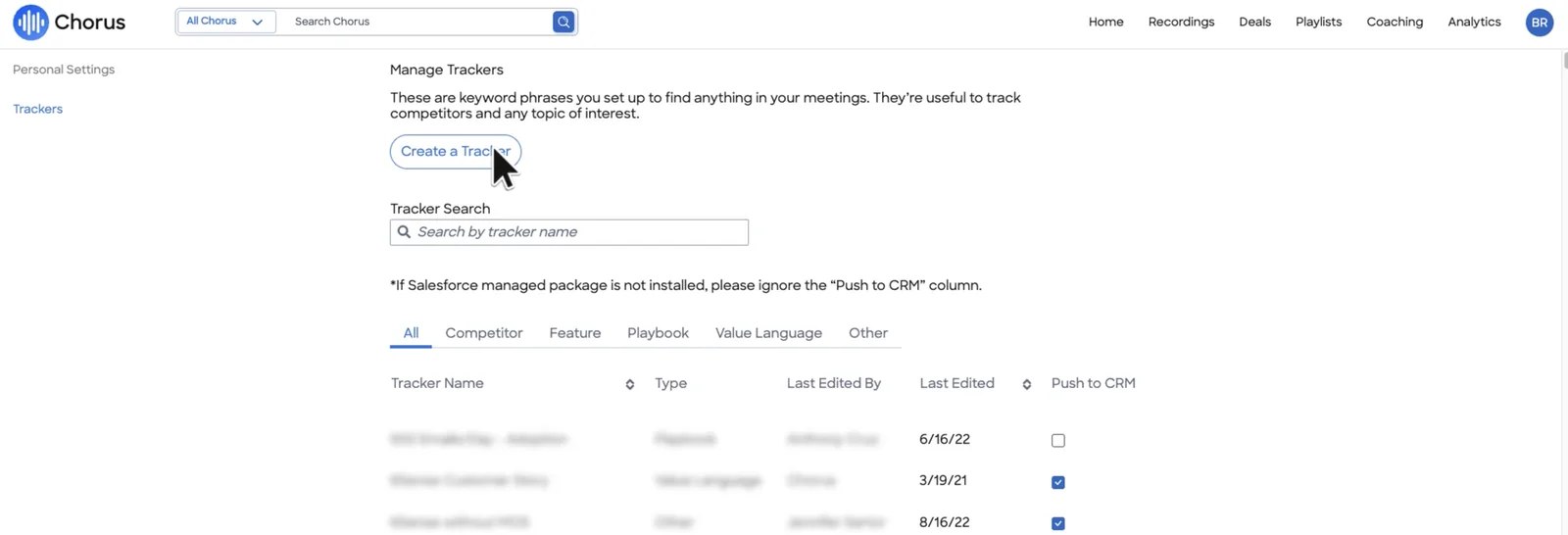1568x535 pixels.
Task: Uncheck Push to CRM for 3/19/21 row
Action: tap(1058, 482)
